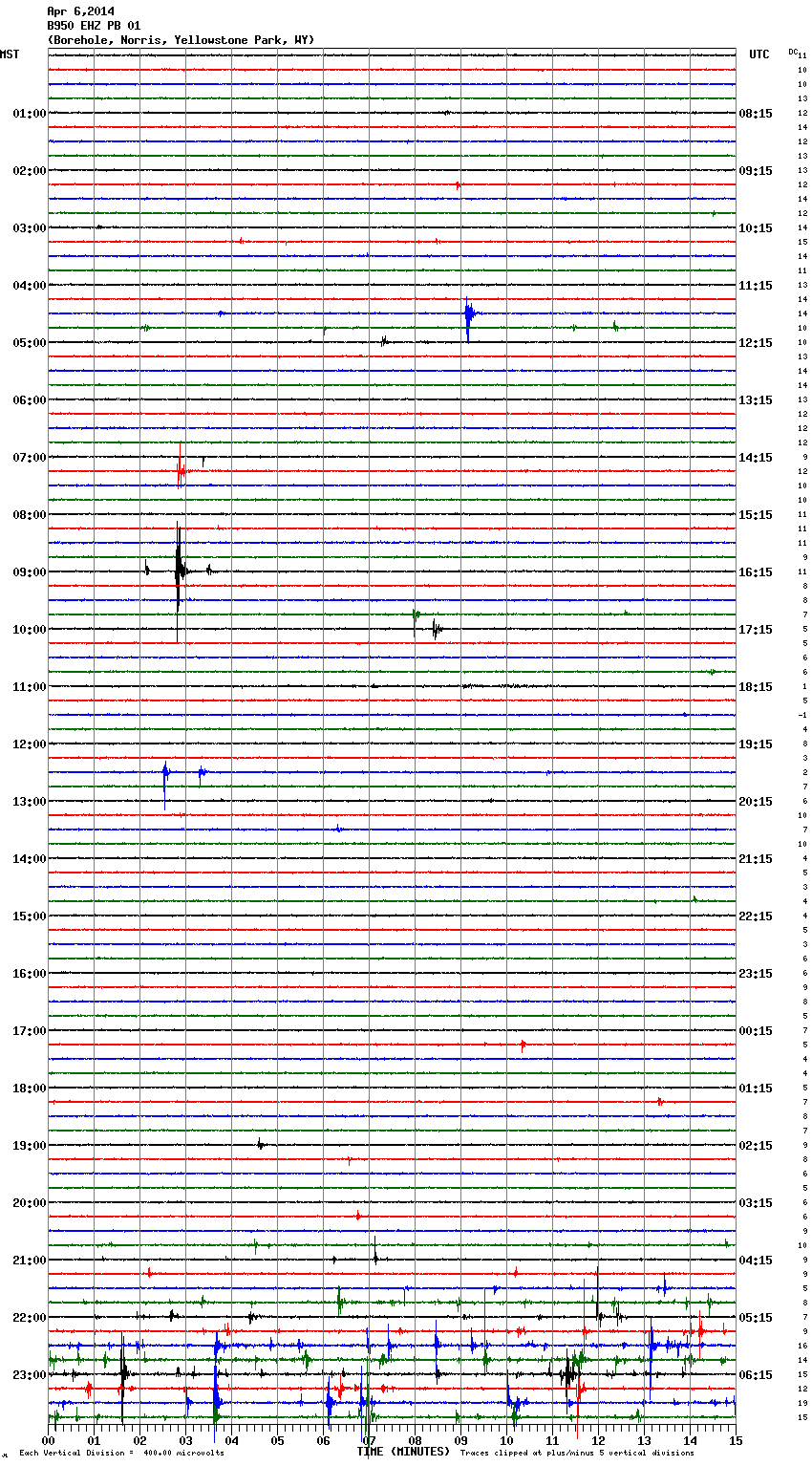
Task: Click the 08:15 UTC row label
Action: coord(756,114)
